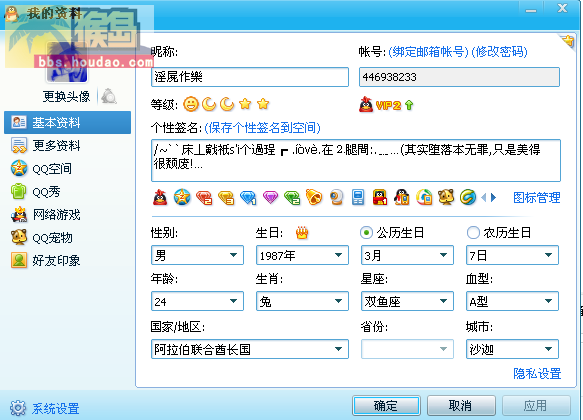Select the 农历生日 radio button
The height and width of the screenshot is (420, 583).
click(x=473, y=233)
